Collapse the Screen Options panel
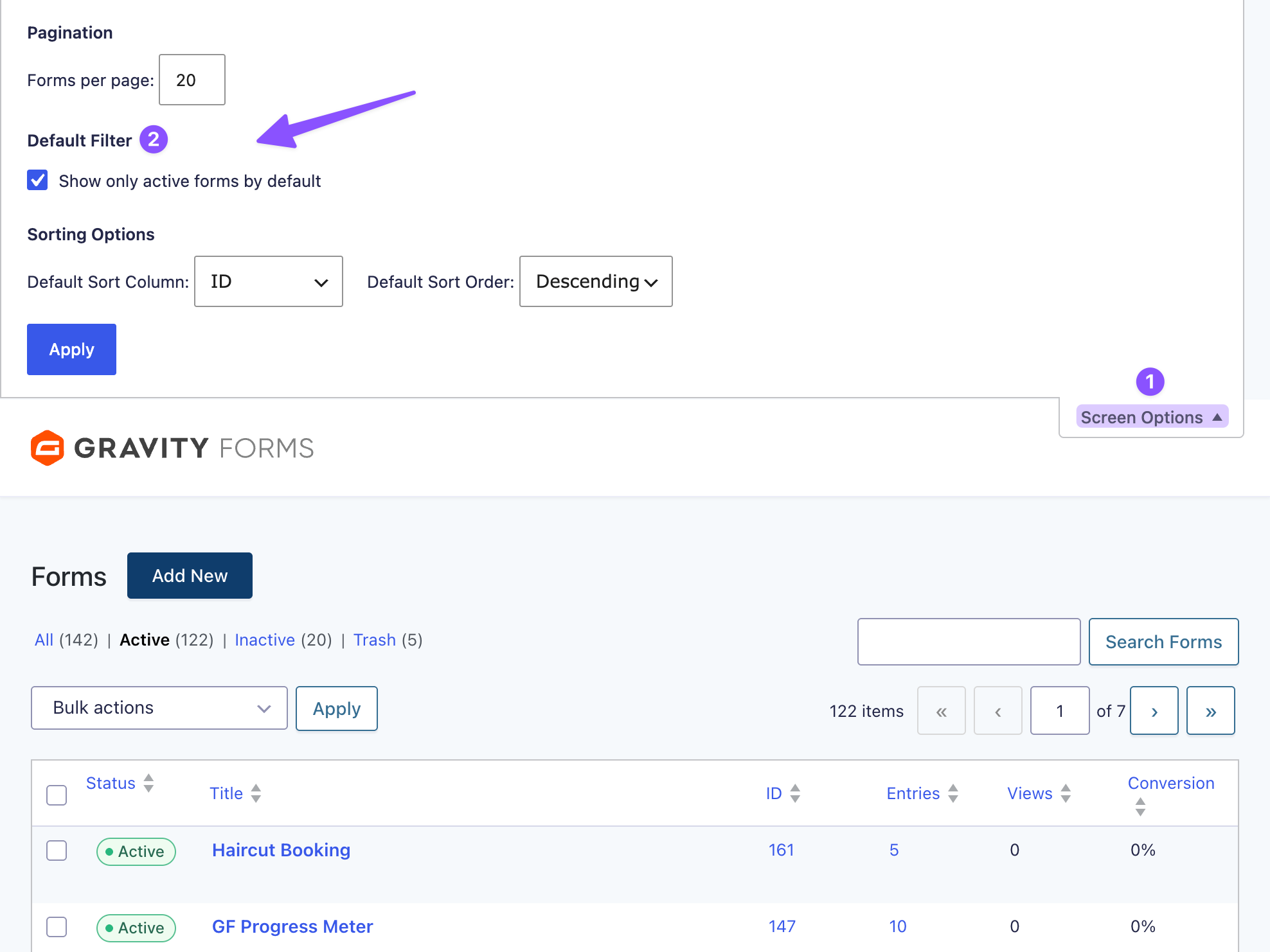The image size is (1270, 952). point(1151,418)
